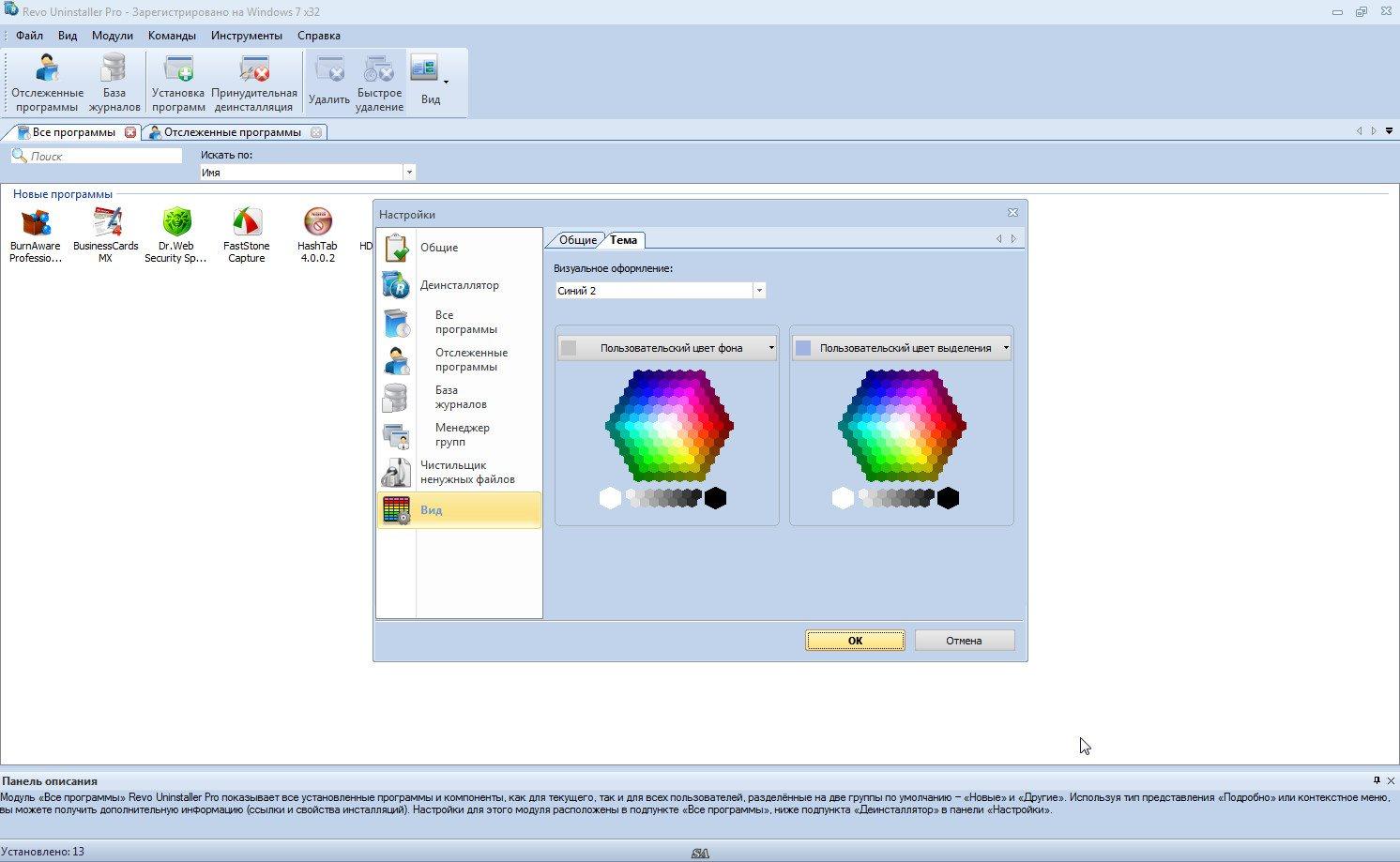1400x862 pixels.
Task: Close the Все программы tab
Action: pos(130,132)
